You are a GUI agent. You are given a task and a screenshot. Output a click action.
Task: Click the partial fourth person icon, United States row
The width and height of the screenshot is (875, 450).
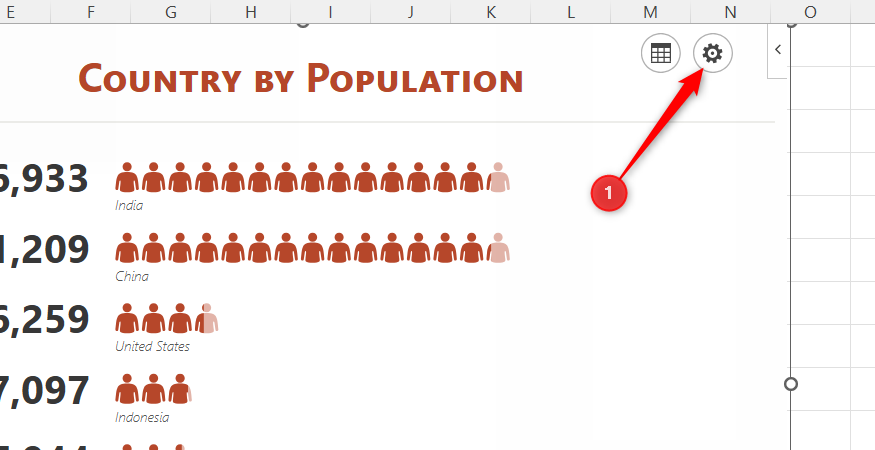(206, 318)
